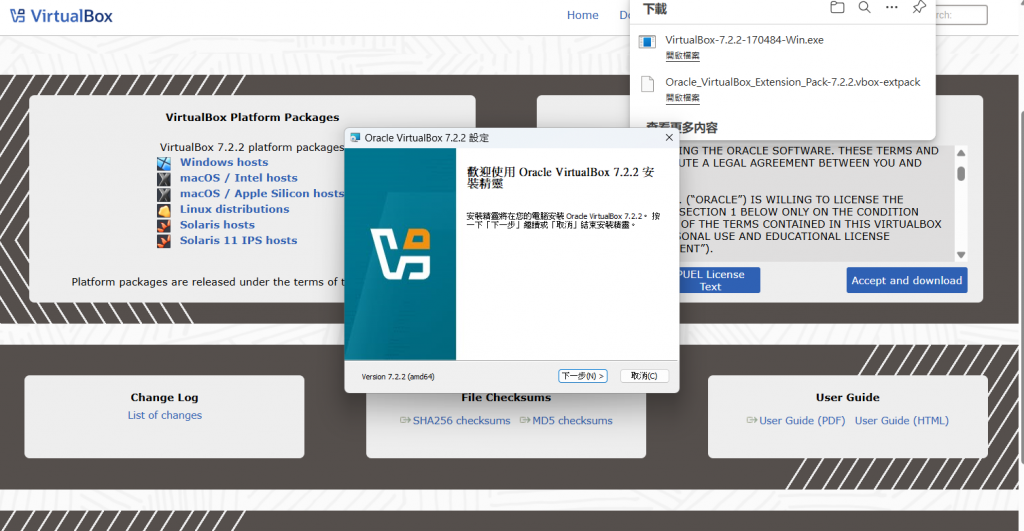Click Windows hosts platform icon
This screenshot has width=1024, height=531.
pyautogui.click(x=164, y=163)
